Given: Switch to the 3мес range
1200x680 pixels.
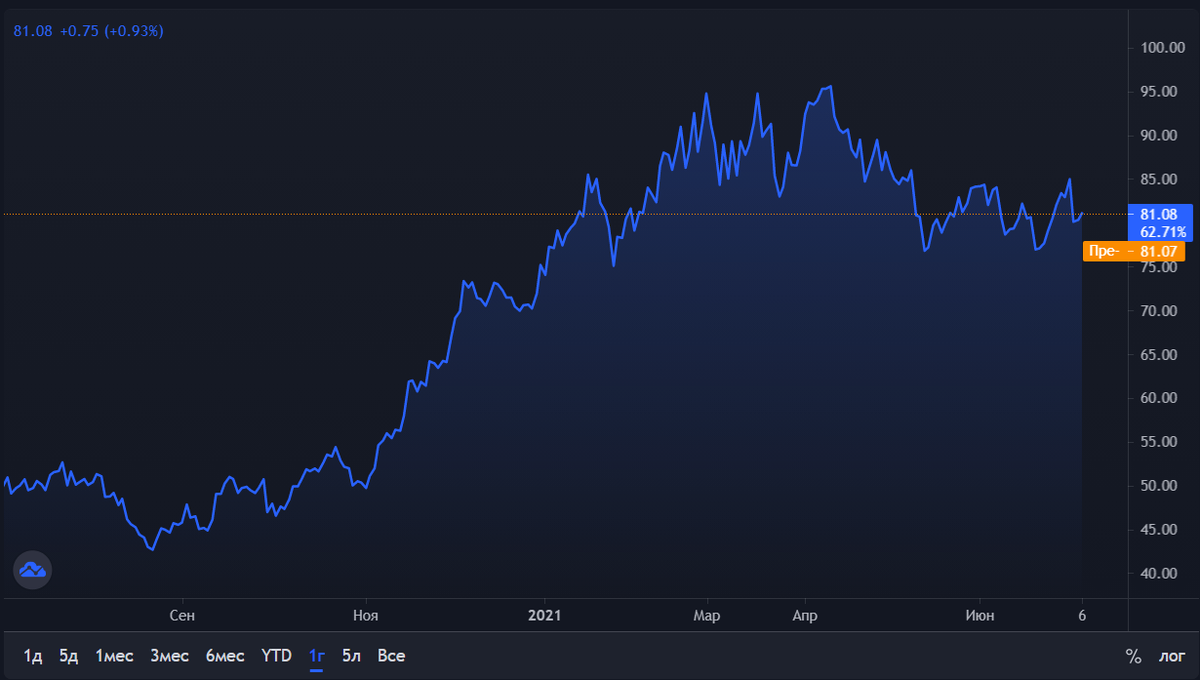Looking at the screenshot, I should point(169,656).
